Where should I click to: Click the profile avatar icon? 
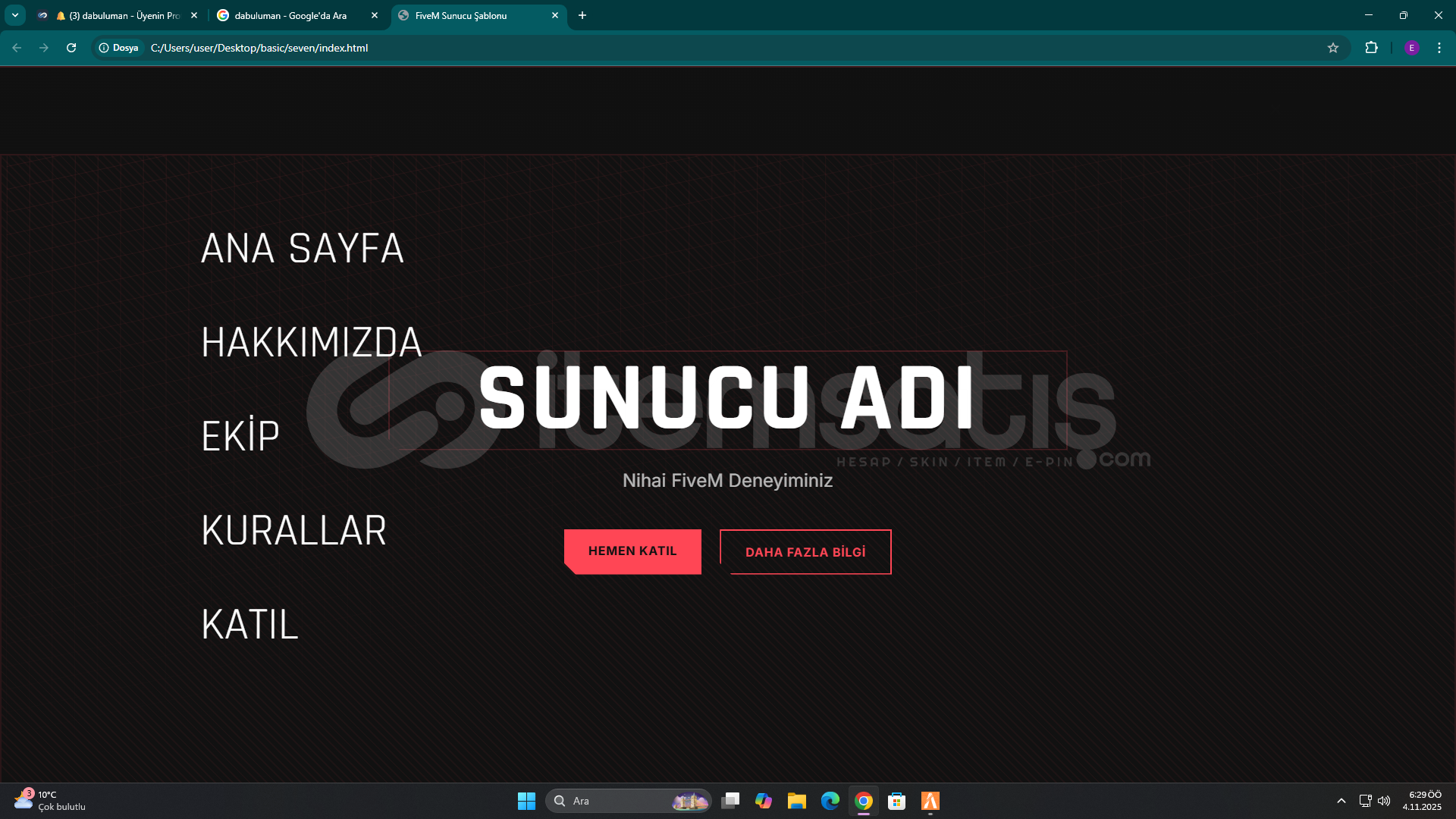point(1411,48)
